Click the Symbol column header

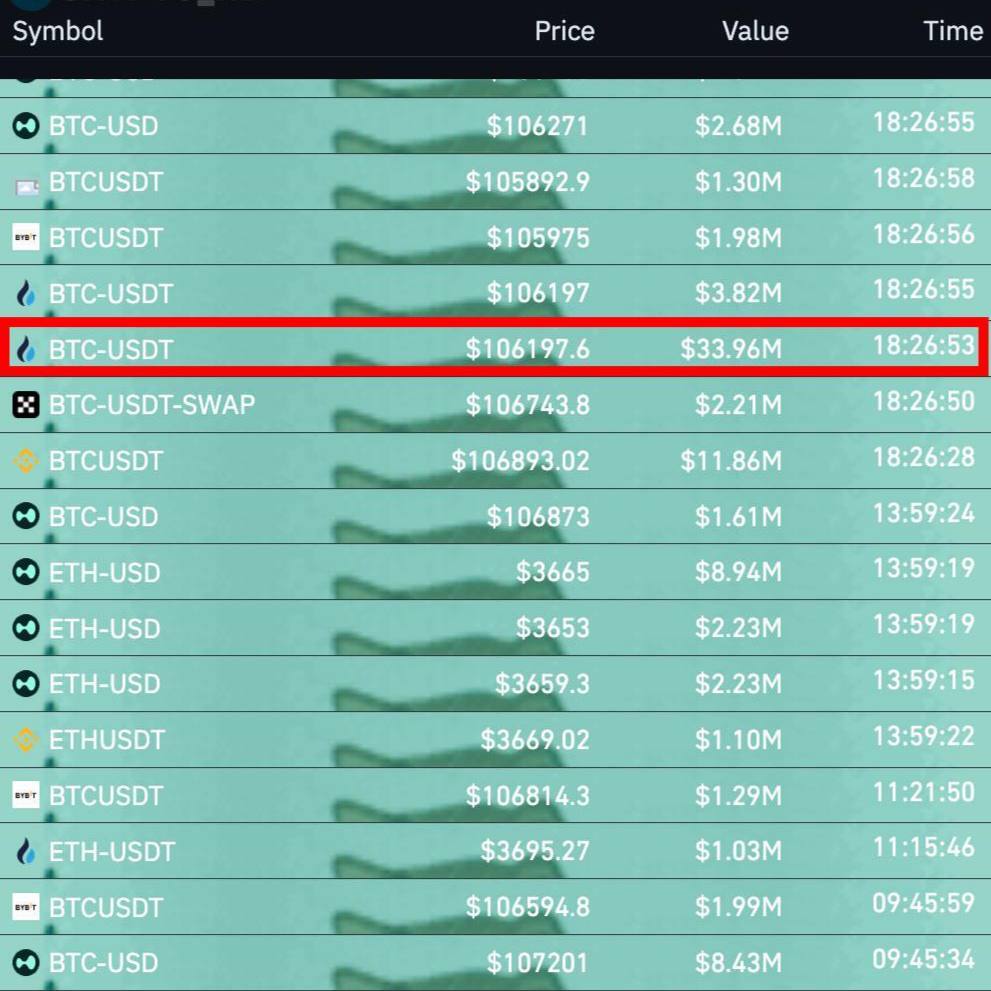point(58,31)
